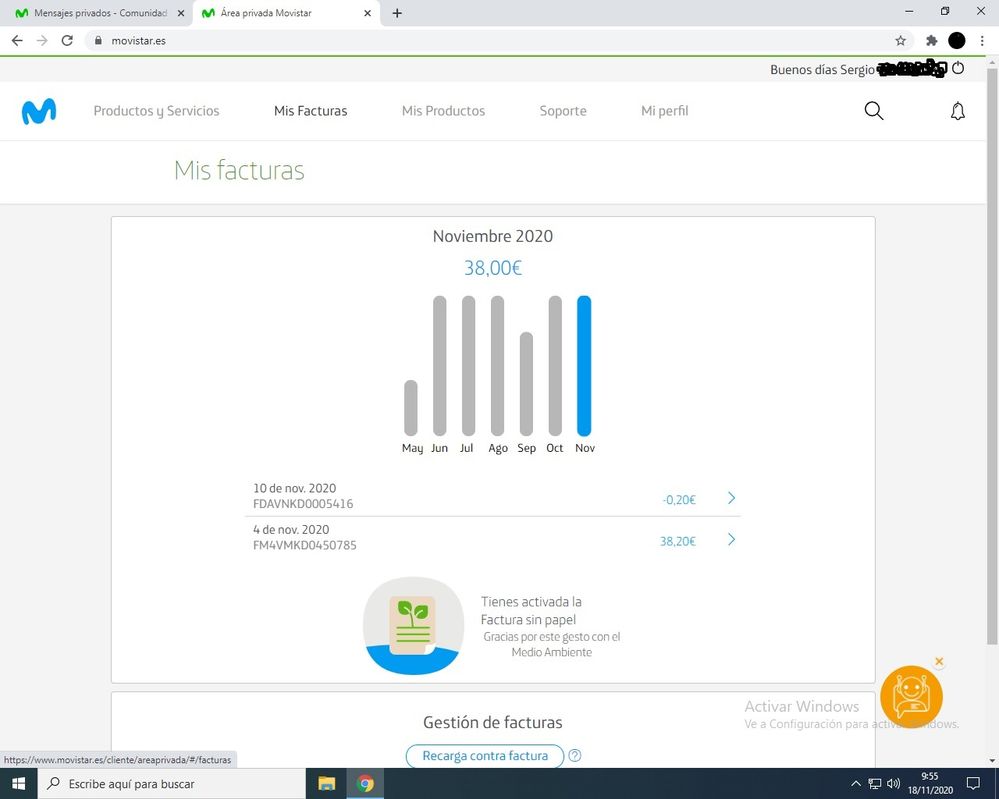This screenshot has height=799, width=999.
Task: Open Soporte menu
Action: 563,111
